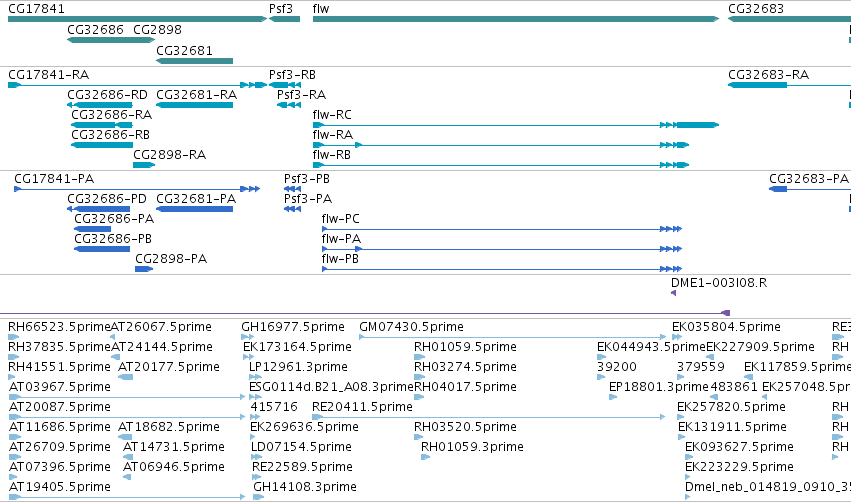
Task: Click the Psf3-RA transcript label
Action: click(302, 95)
